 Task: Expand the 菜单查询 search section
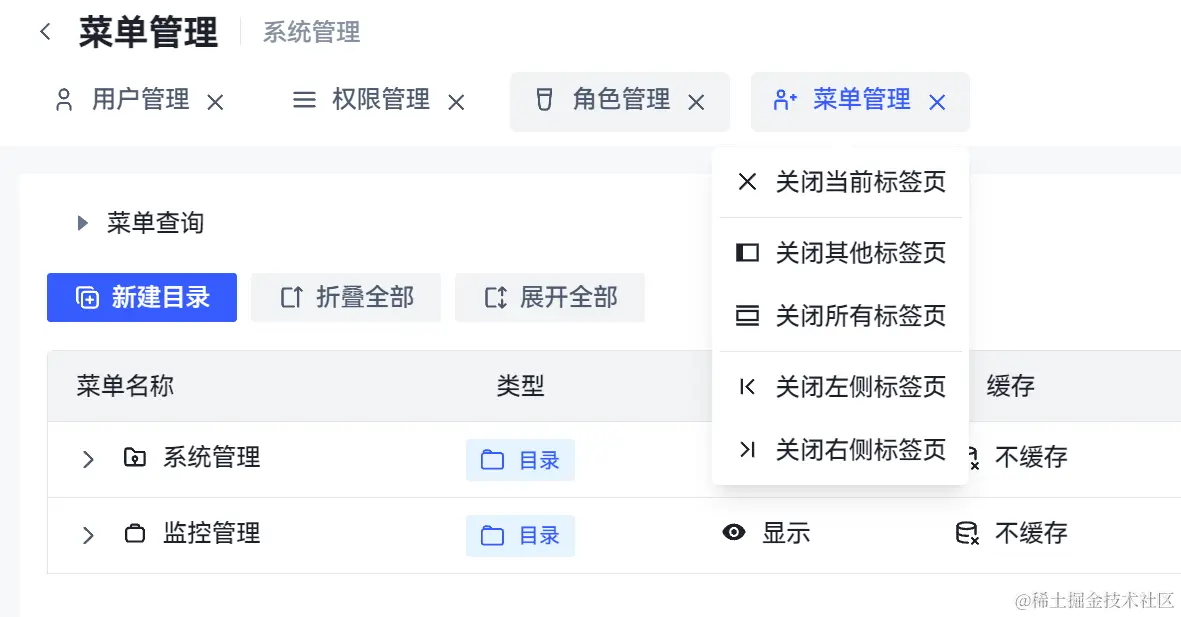[x=84, y=223]
